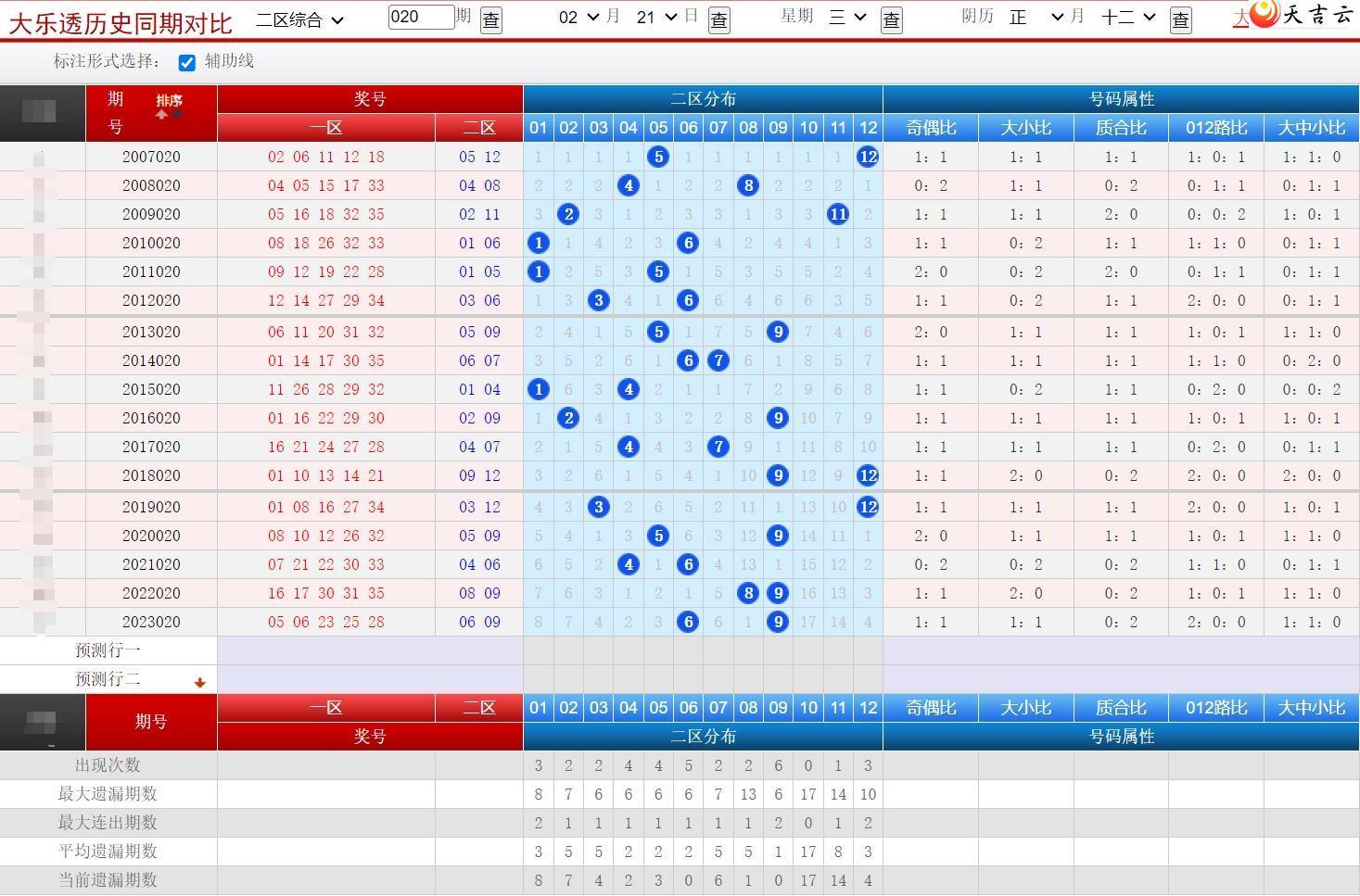Open the day dropdown showing 21

click(656, 17)
